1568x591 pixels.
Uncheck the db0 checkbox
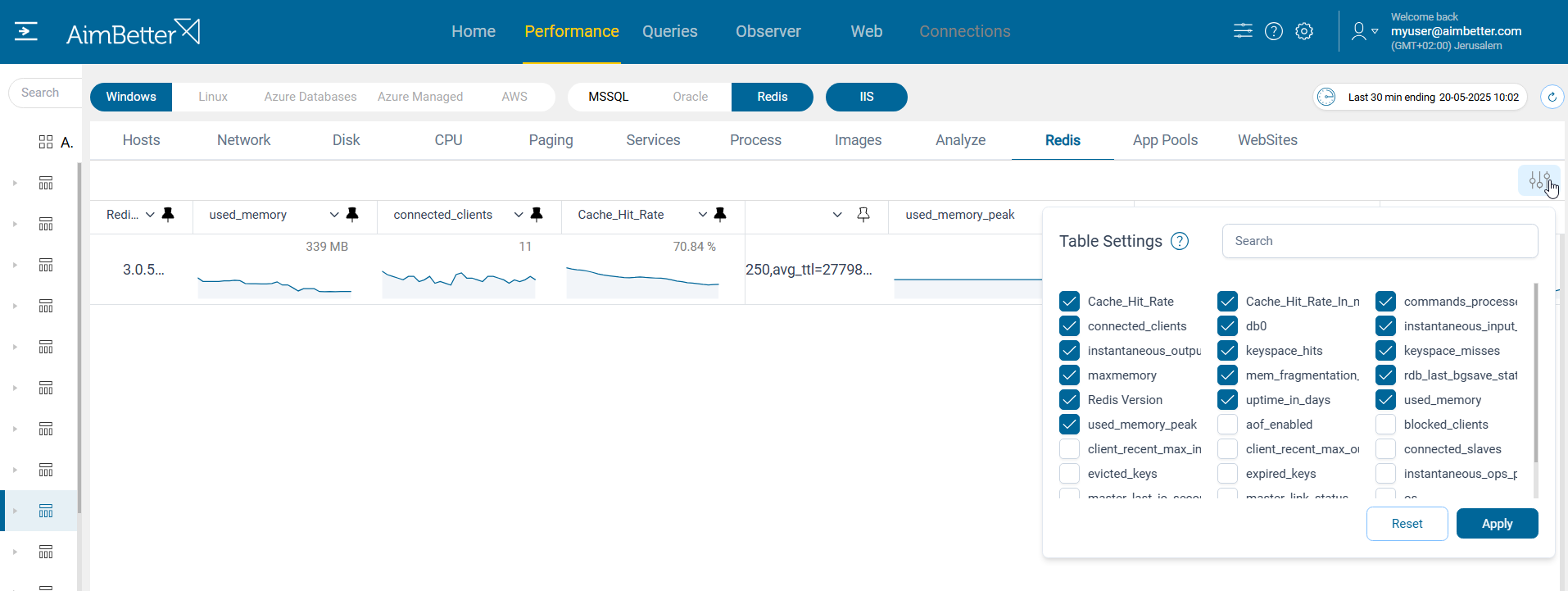1227,326
